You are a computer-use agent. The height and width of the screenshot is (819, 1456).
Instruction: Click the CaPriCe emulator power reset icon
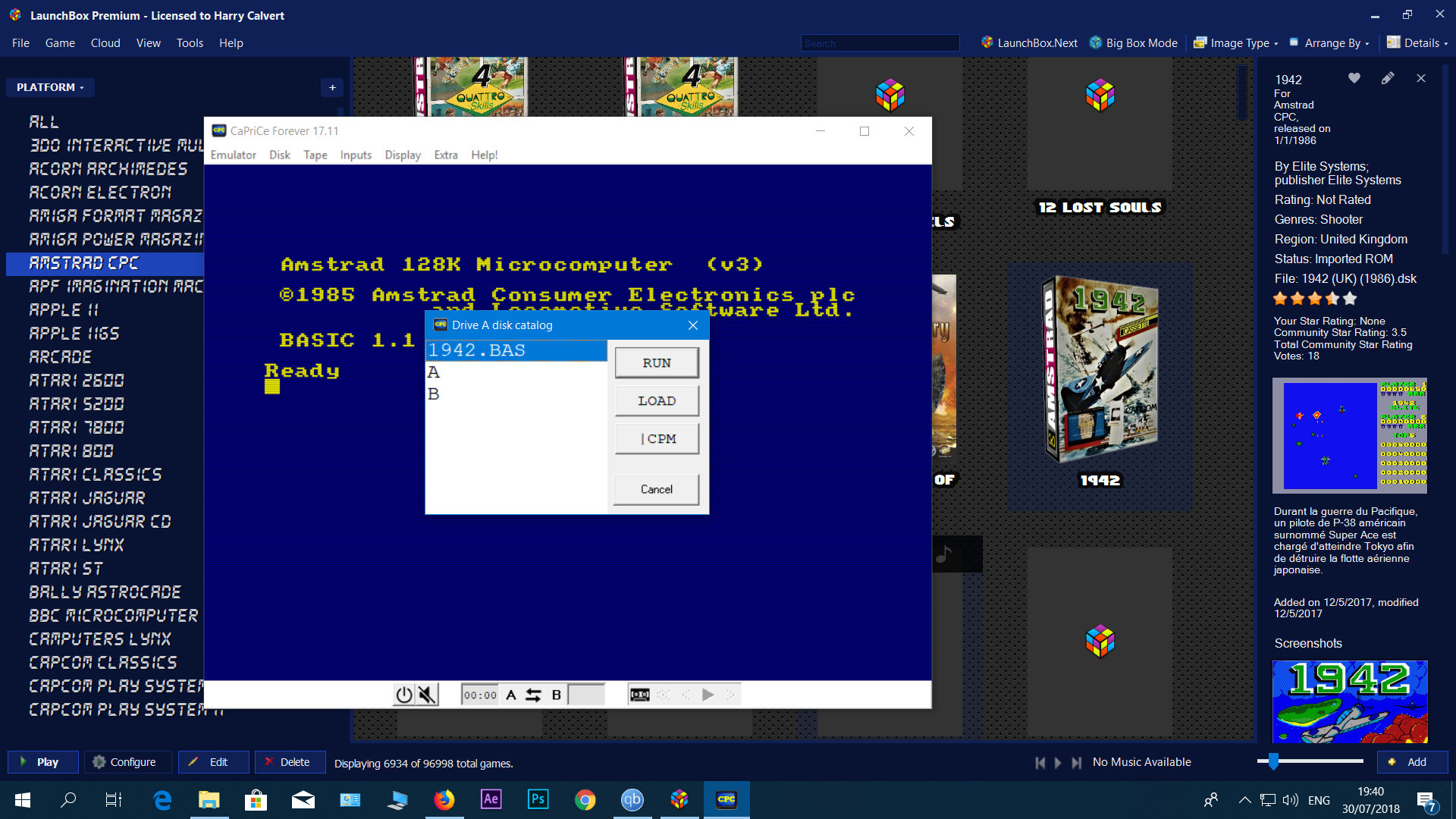404,695
